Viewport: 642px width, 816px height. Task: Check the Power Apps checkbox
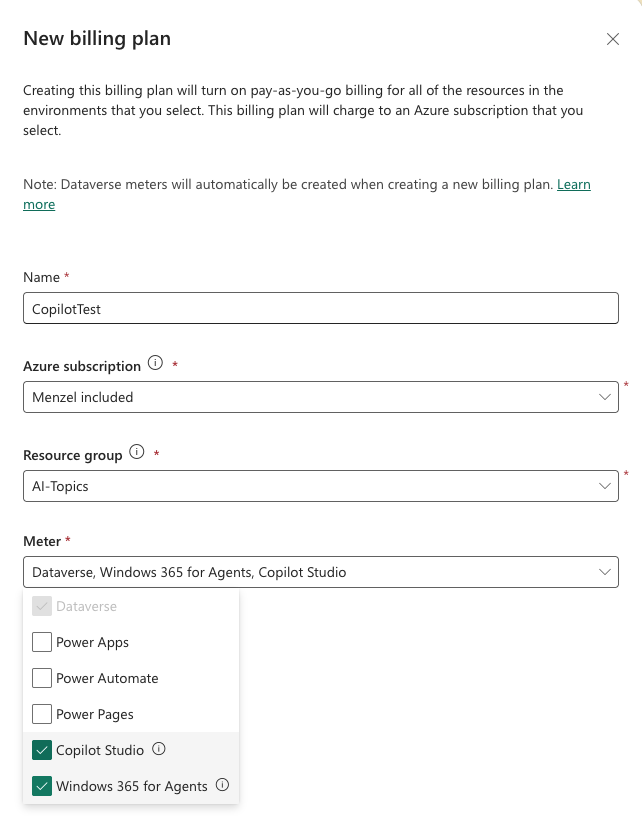42,642
